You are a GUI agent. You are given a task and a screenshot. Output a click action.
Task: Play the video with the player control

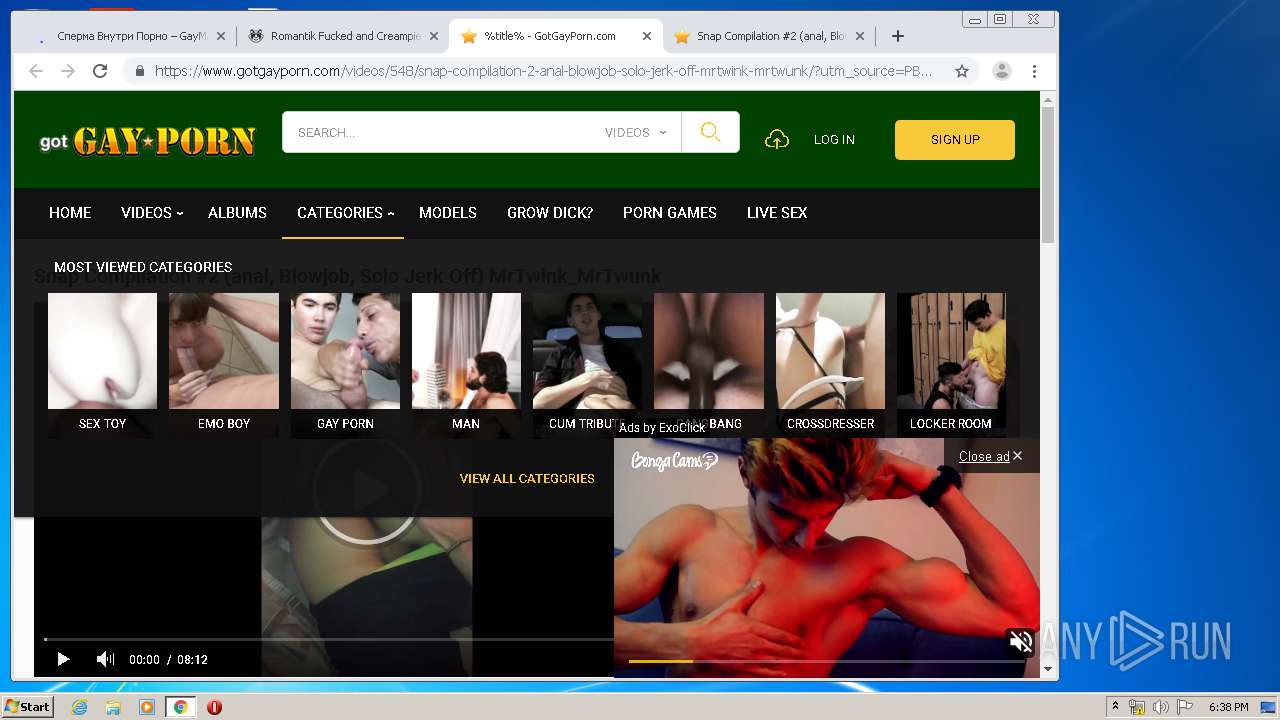pos(63,659)
